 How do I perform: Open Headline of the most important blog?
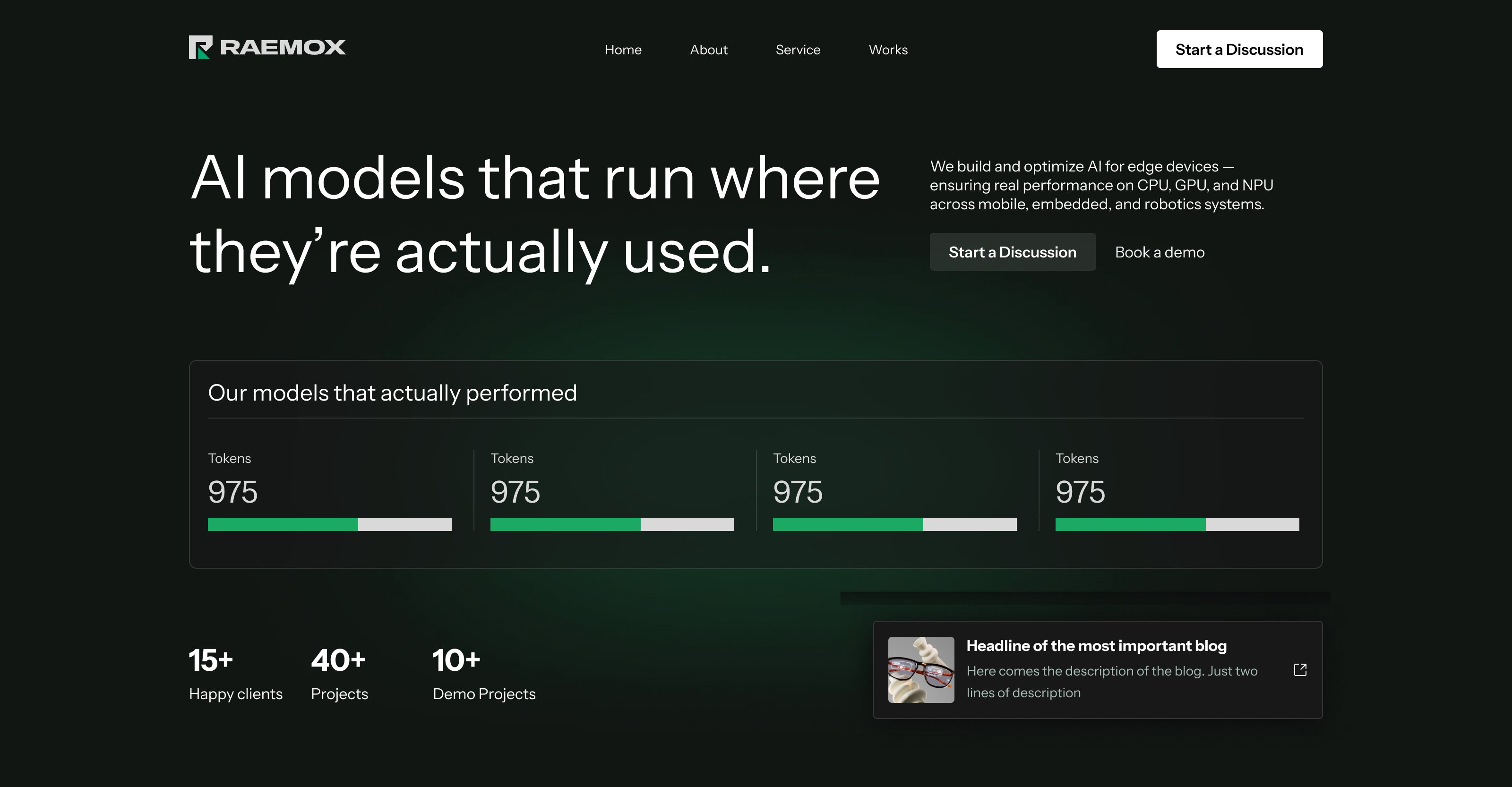[1096, 646]
